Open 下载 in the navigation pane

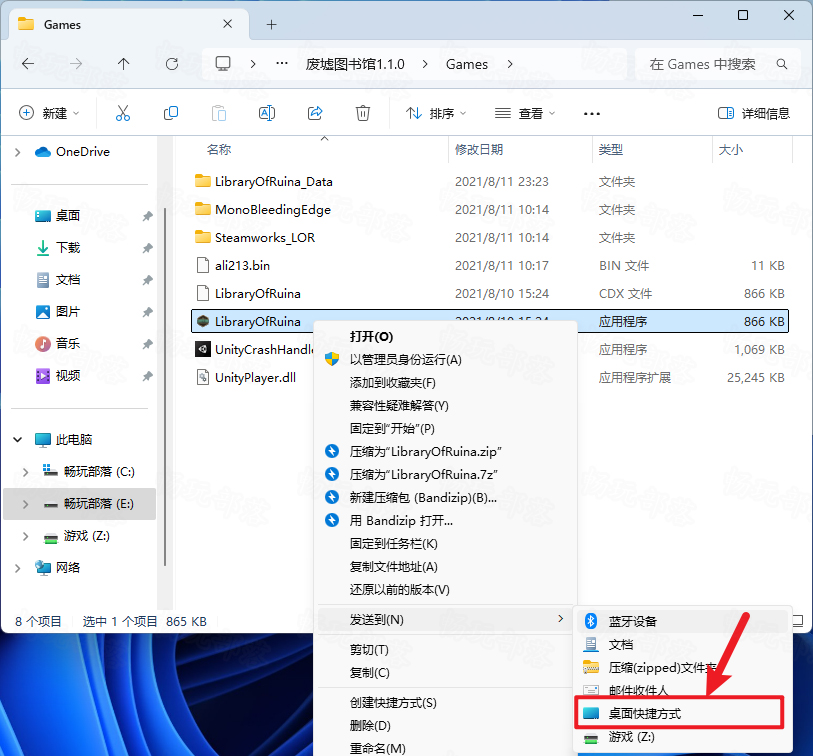click(68, 248)
